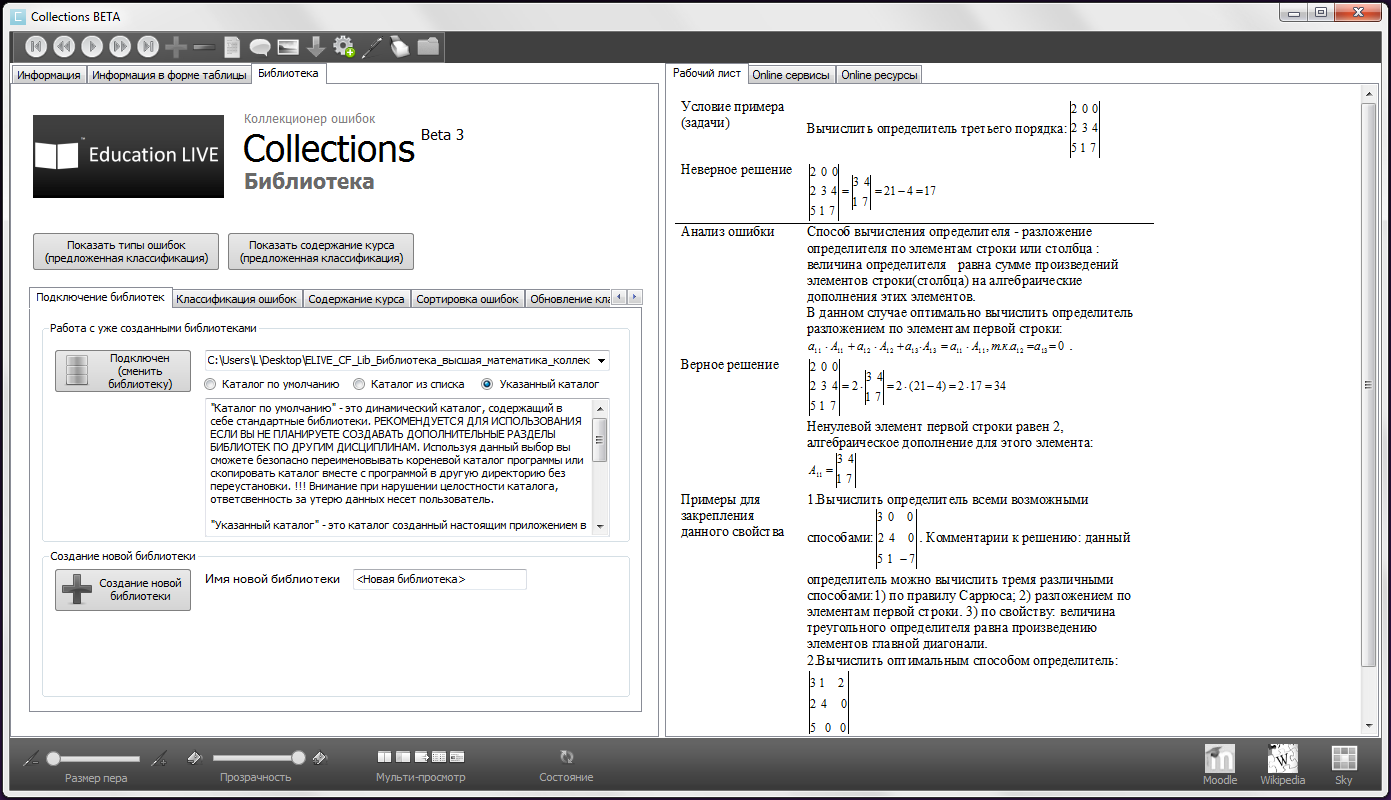Click the down arrow toolbar icon
The image size is (1391, 800).
pyautogui.click(x=316, y=46)
